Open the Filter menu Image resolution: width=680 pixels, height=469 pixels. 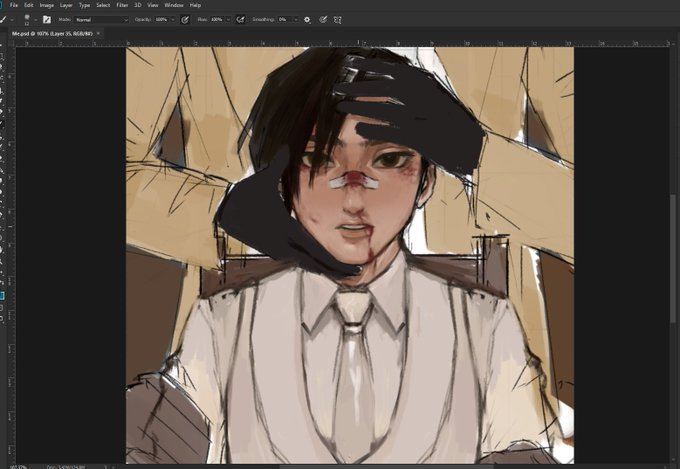click(x=122, y=5)
